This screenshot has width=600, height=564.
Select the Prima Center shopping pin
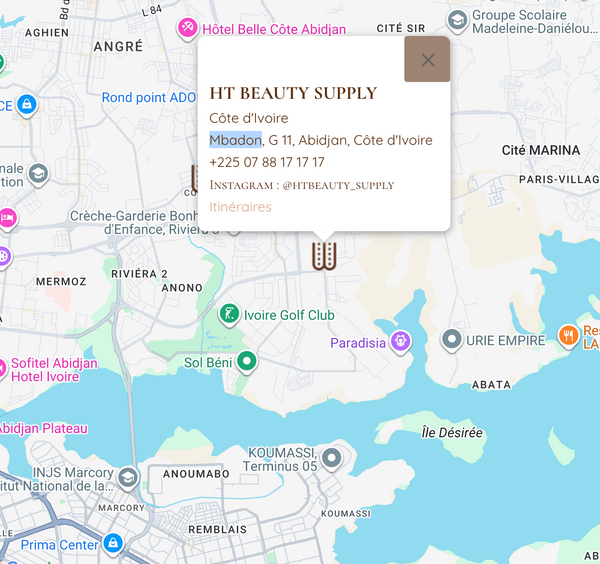pos(113,544)
